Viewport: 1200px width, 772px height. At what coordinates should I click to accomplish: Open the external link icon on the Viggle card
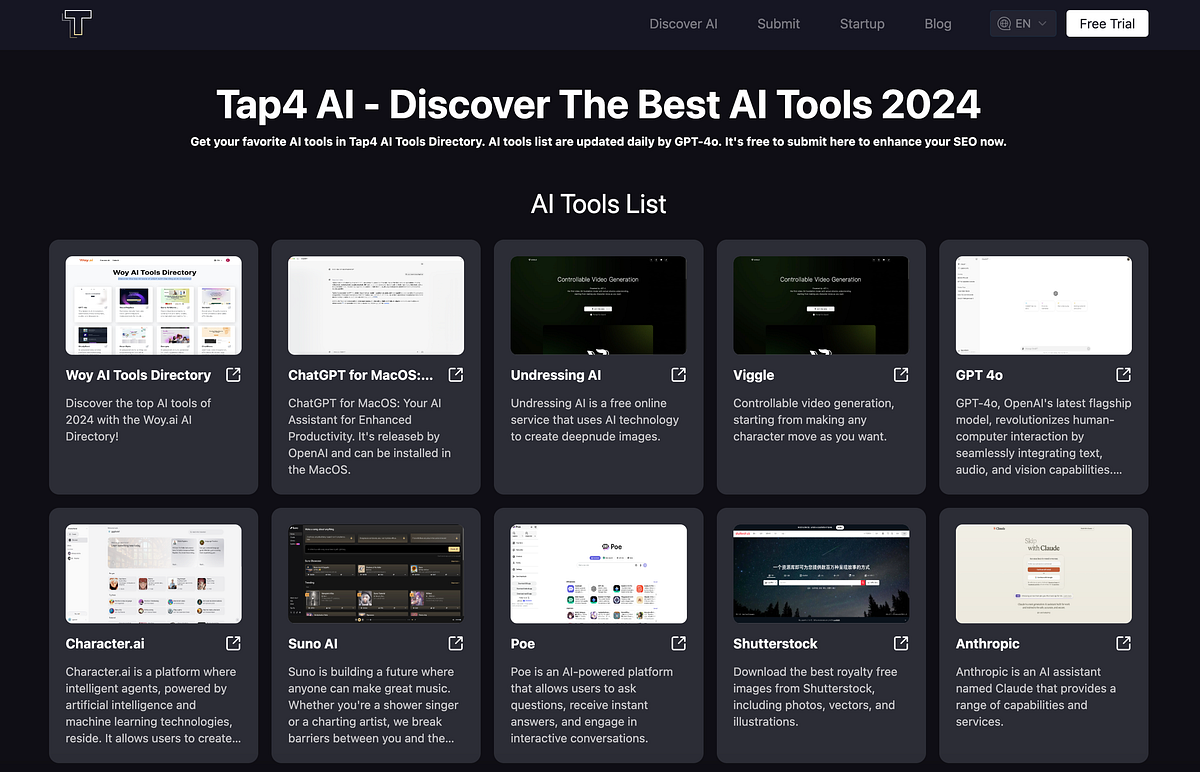point(900,375)
